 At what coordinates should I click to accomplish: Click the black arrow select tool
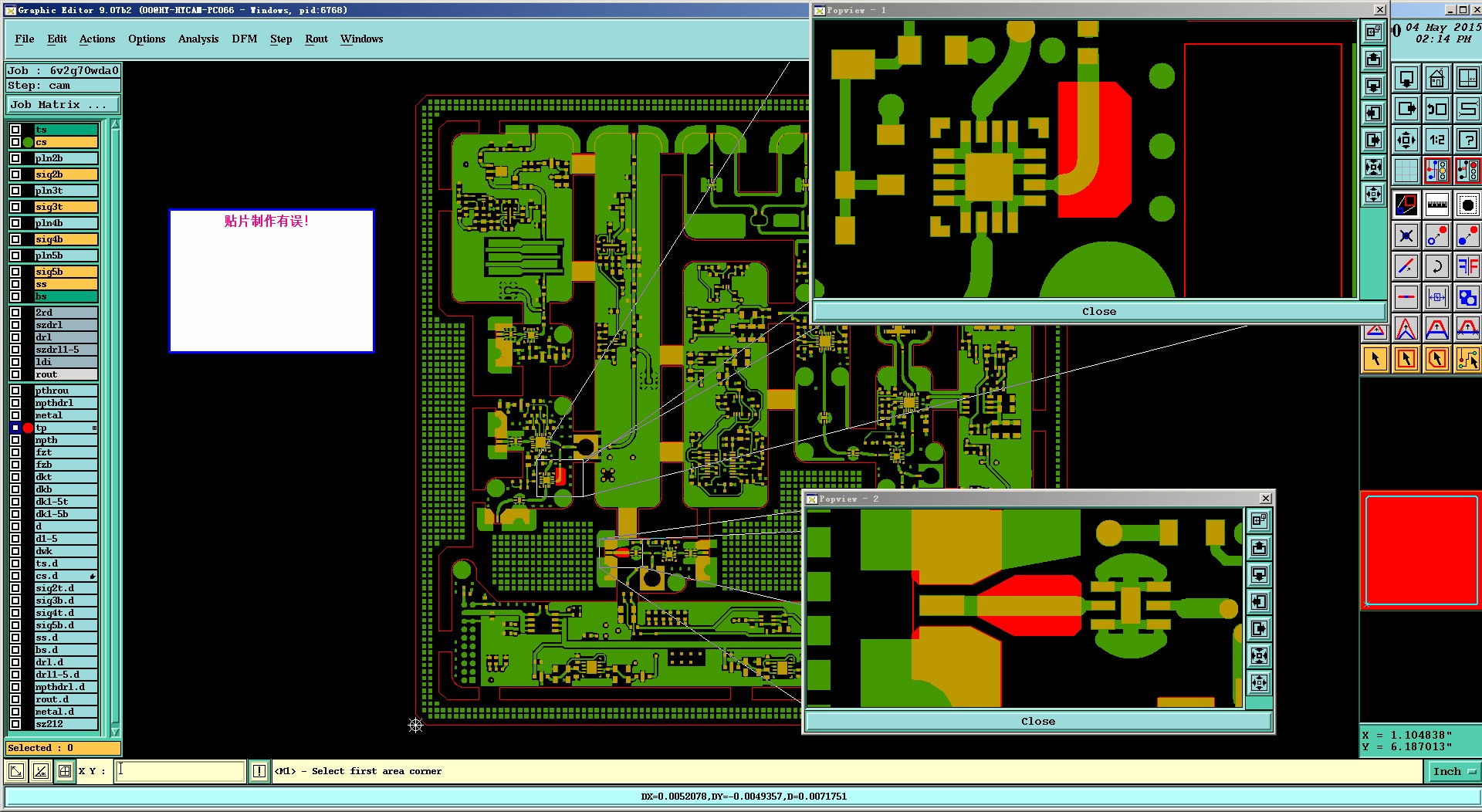click(x=1375, y=359)
